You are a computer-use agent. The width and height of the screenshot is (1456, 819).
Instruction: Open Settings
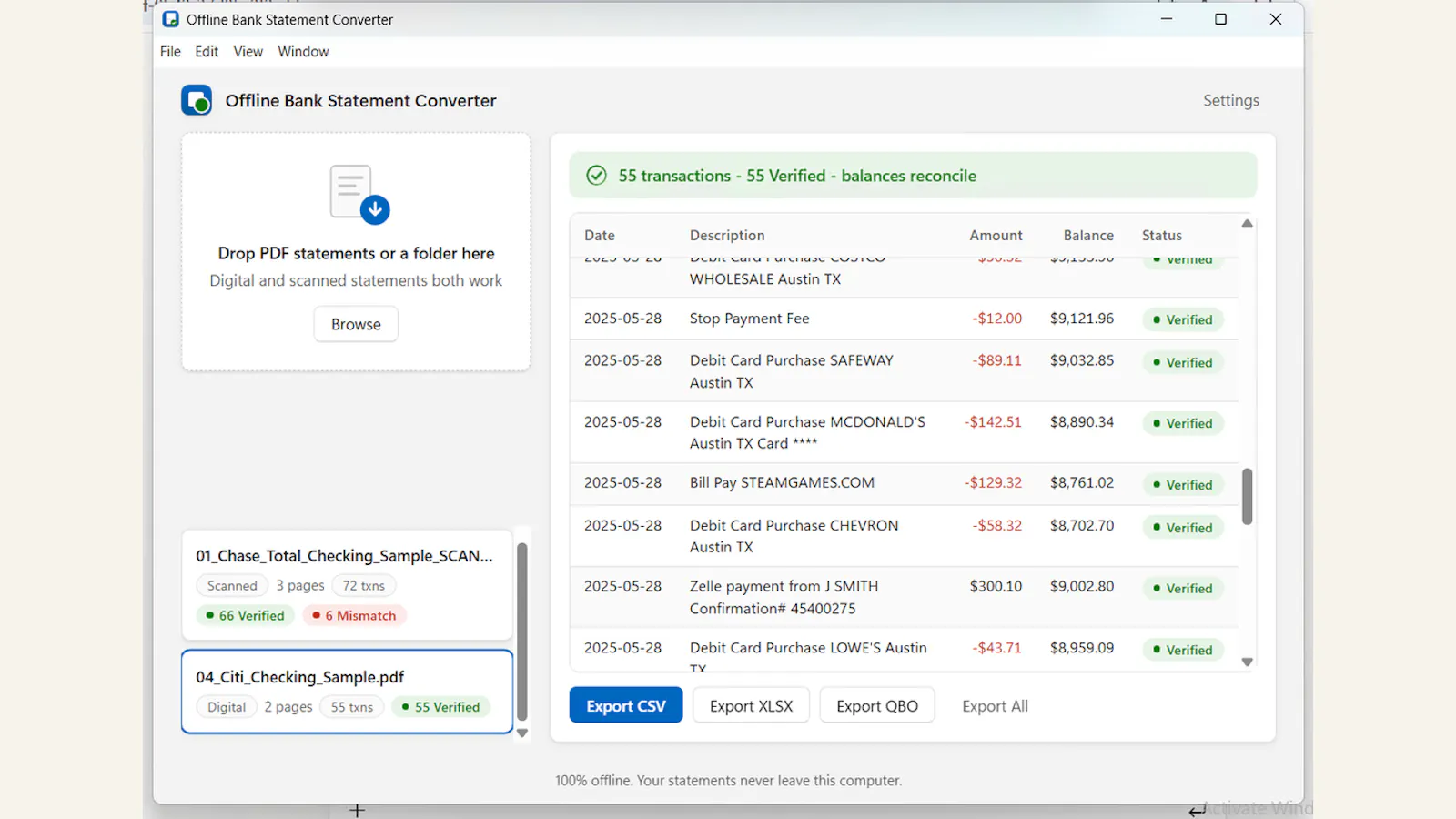[1231, 100]
